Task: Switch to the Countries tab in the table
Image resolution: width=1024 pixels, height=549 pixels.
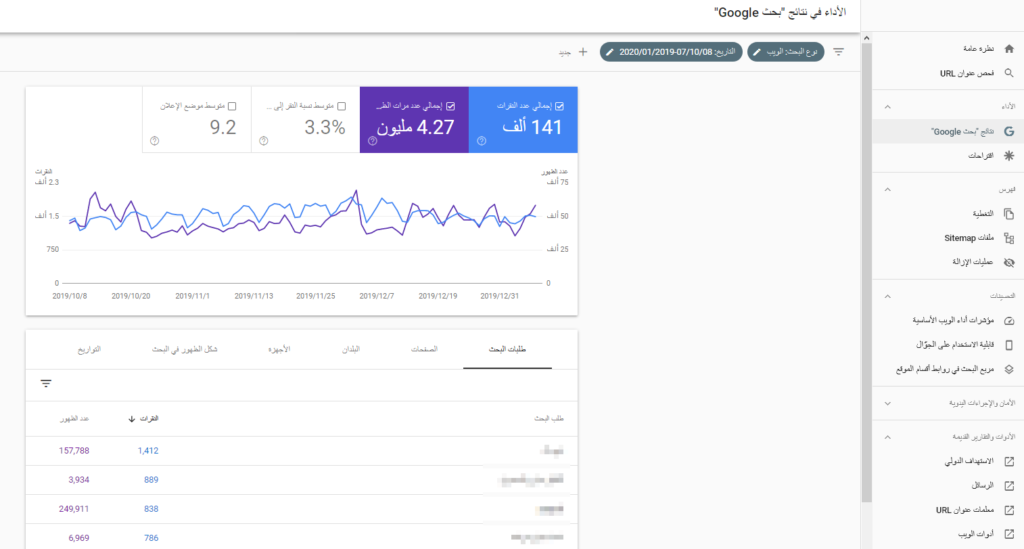Action: [351, 349]
